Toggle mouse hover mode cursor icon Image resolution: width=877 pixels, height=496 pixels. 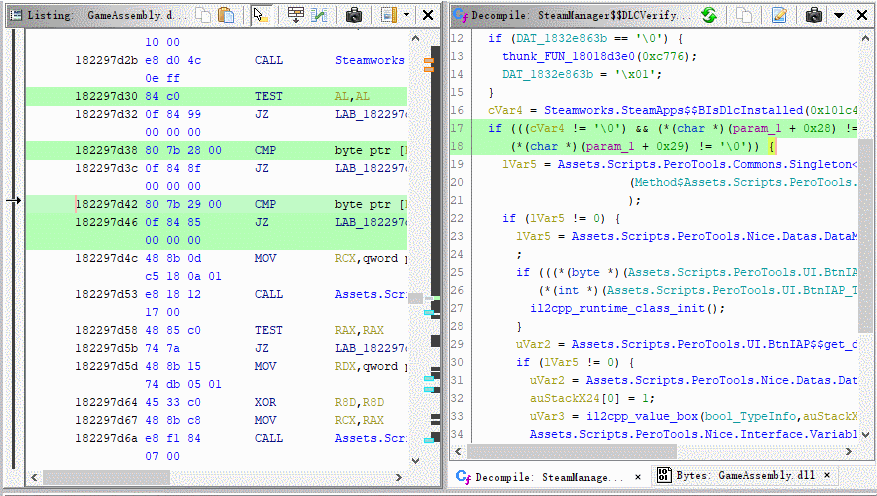click(260, 15)
